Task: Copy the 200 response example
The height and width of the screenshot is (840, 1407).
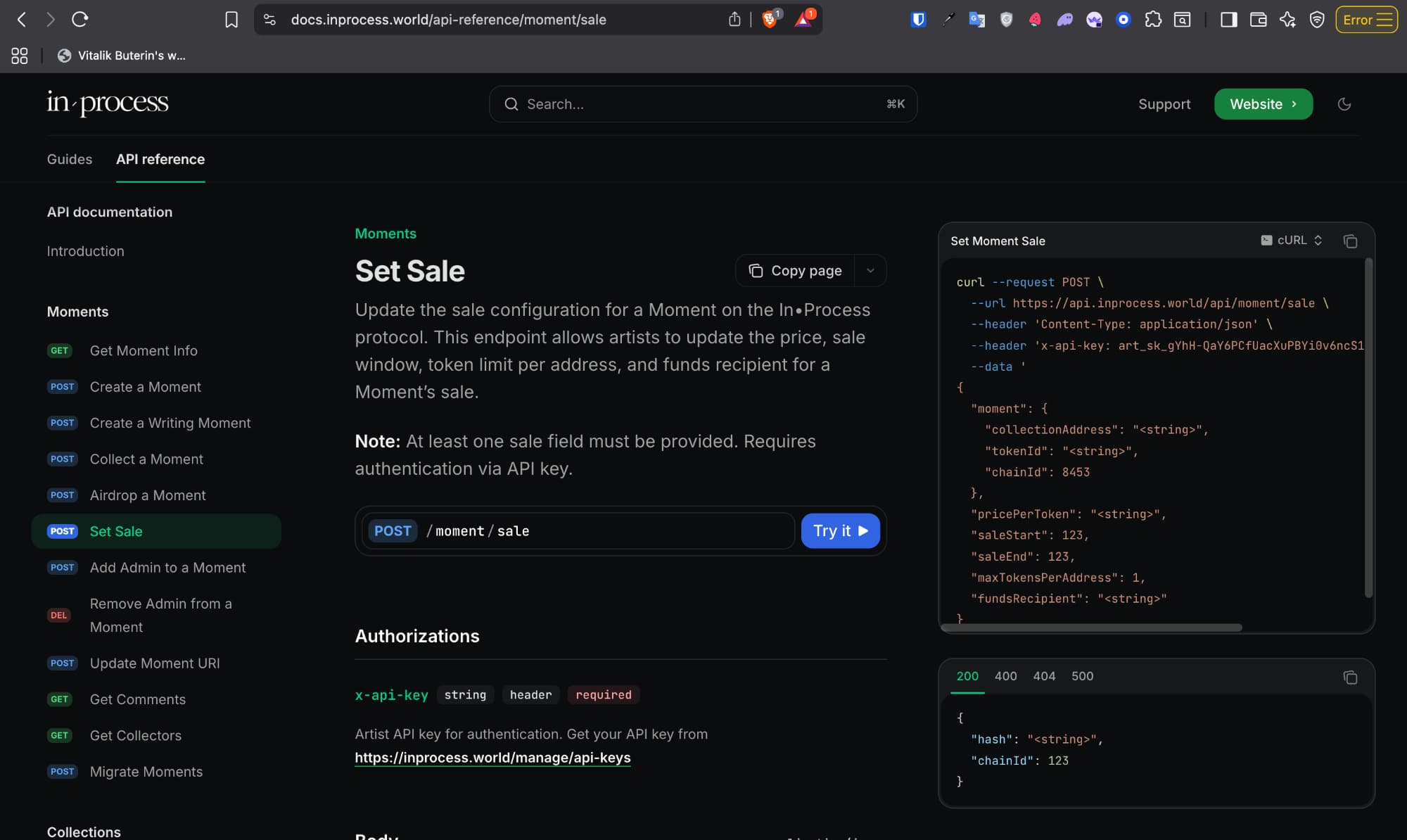Action: (1349, 677)
